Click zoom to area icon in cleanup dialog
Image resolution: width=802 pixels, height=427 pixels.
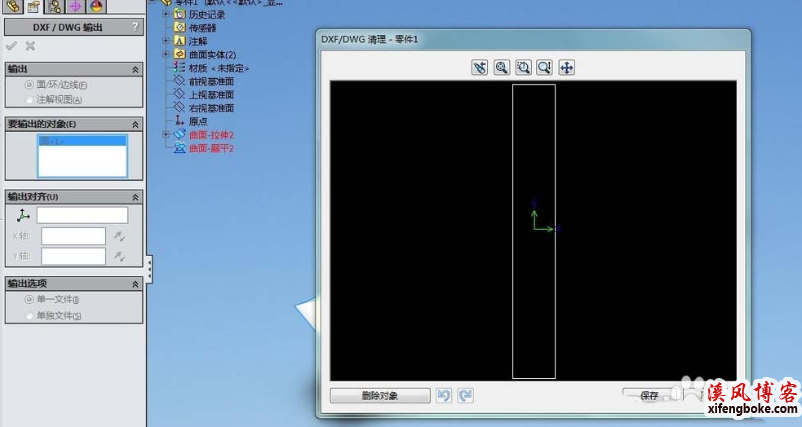523,68
